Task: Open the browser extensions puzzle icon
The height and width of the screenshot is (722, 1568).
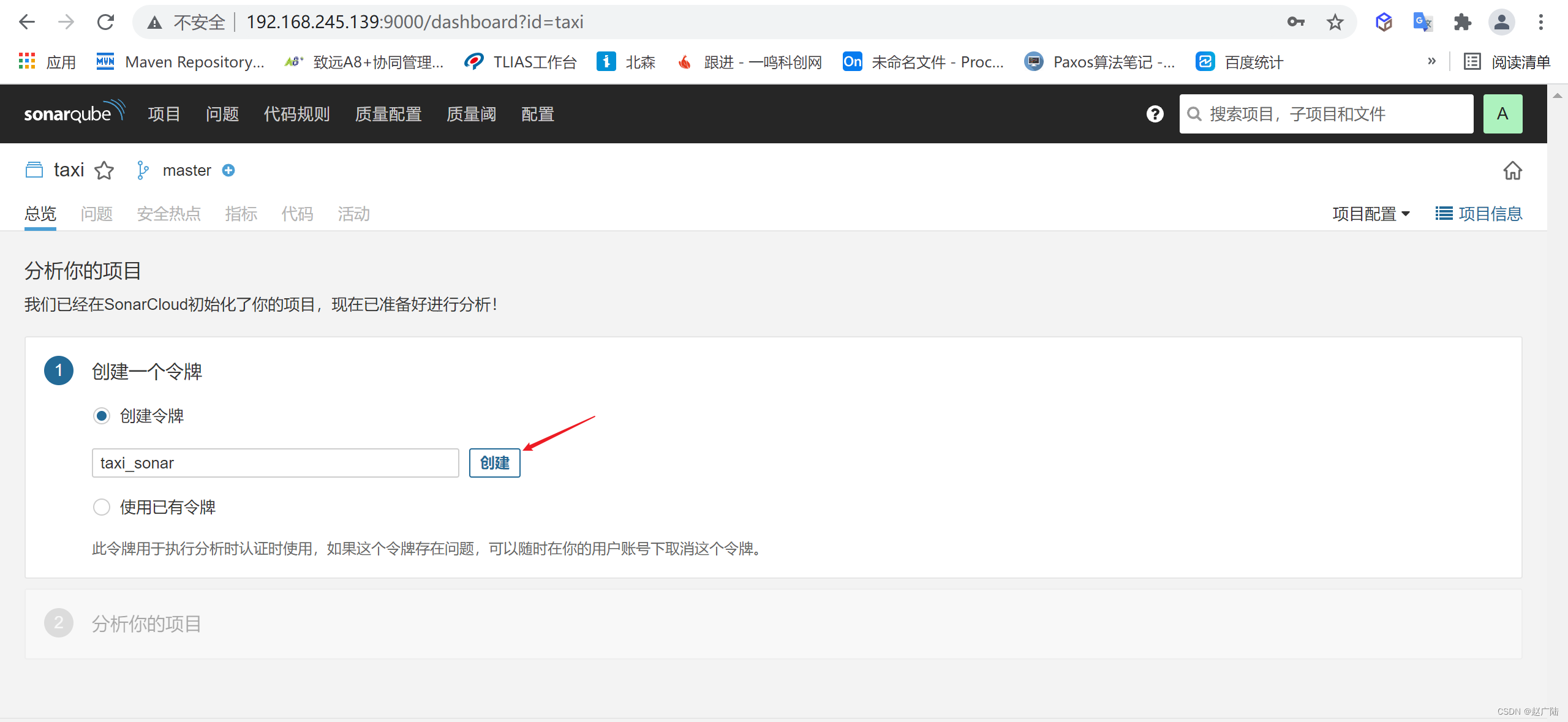Action: (1462, 23)
